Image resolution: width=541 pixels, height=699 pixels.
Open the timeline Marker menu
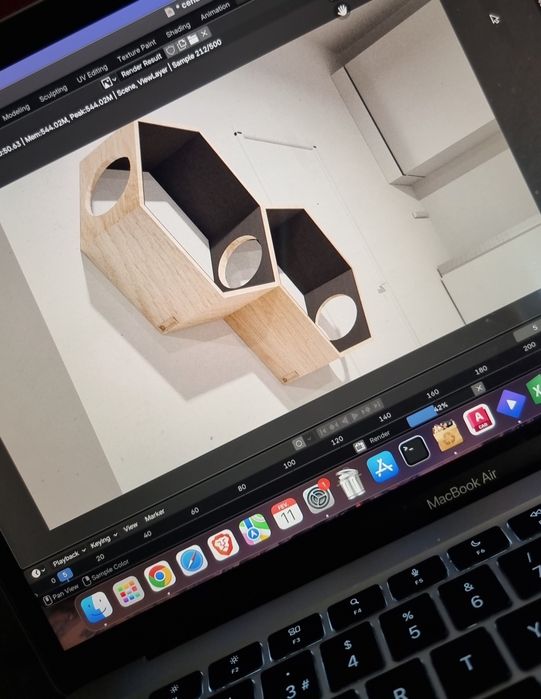coord(155,515)
